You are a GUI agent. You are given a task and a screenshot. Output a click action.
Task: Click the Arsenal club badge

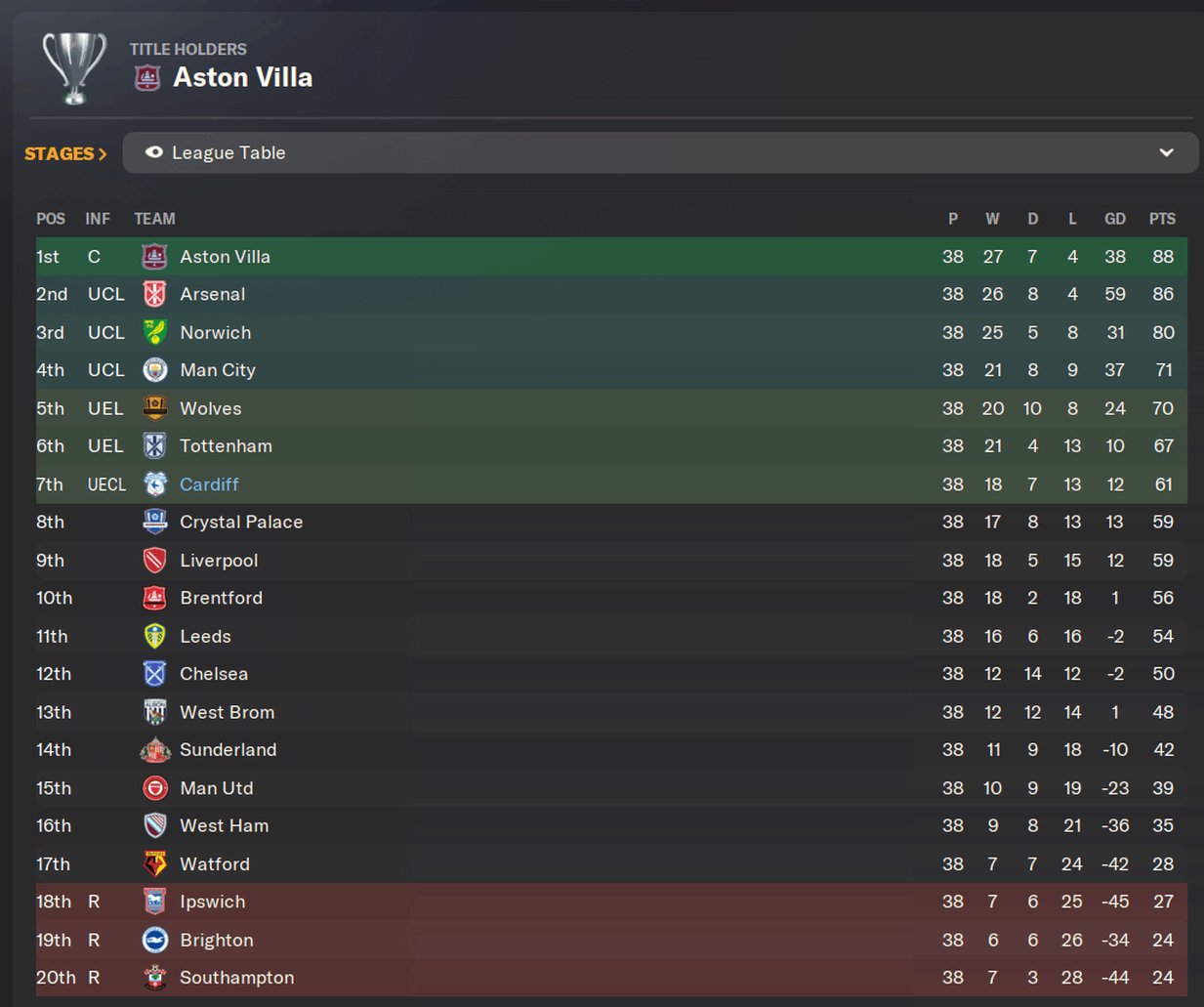(154, 294)
